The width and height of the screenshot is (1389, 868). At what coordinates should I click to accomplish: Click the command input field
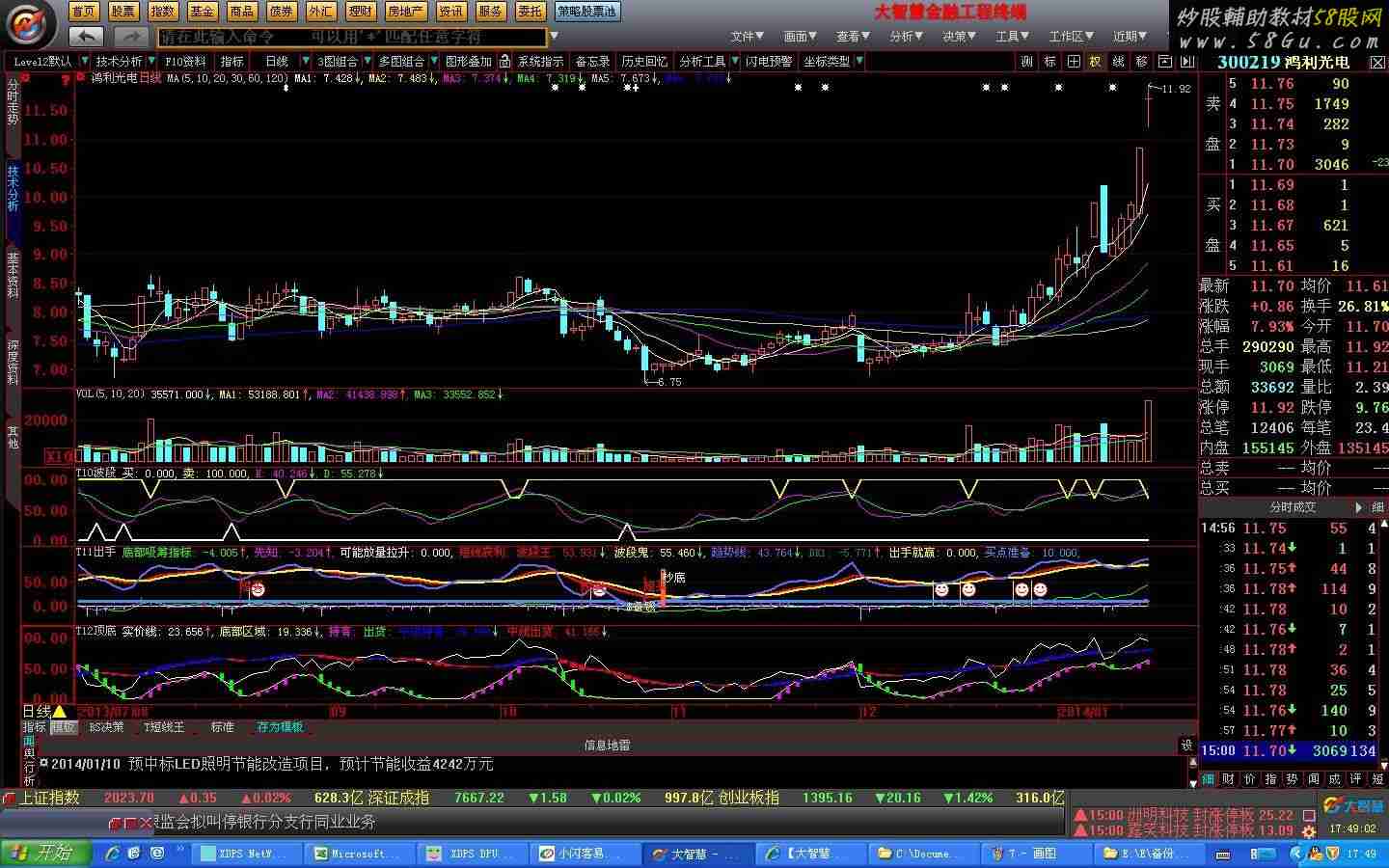[352, 37]
